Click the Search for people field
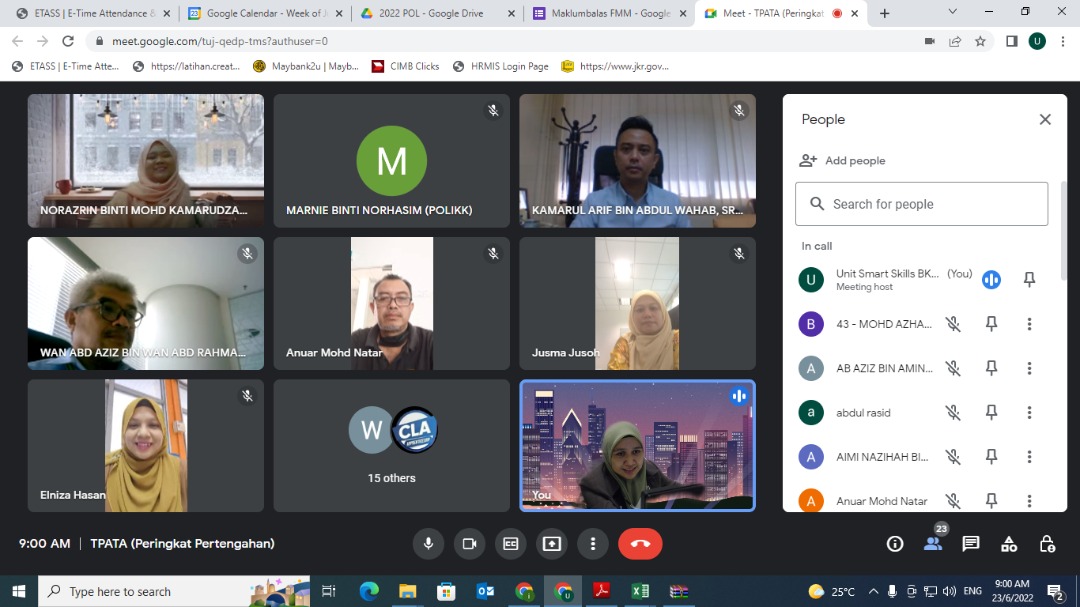The image size is (1080, 607). click(x=922, y=204)
